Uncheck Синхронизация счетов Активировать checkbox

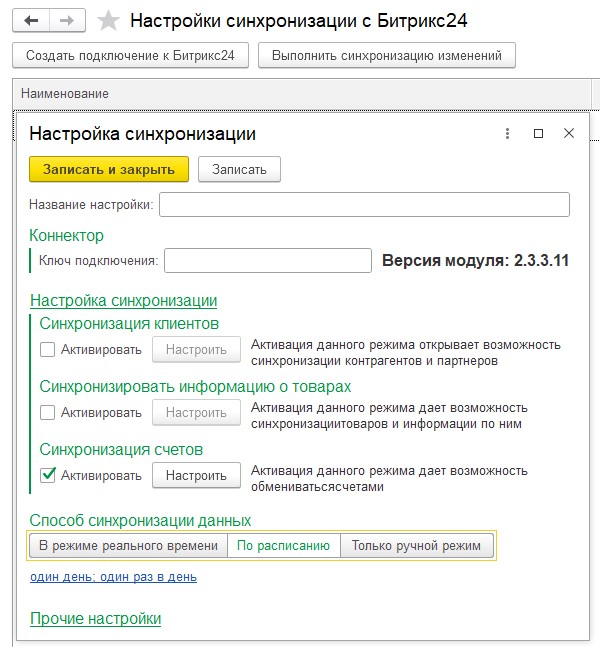point(47,476)
